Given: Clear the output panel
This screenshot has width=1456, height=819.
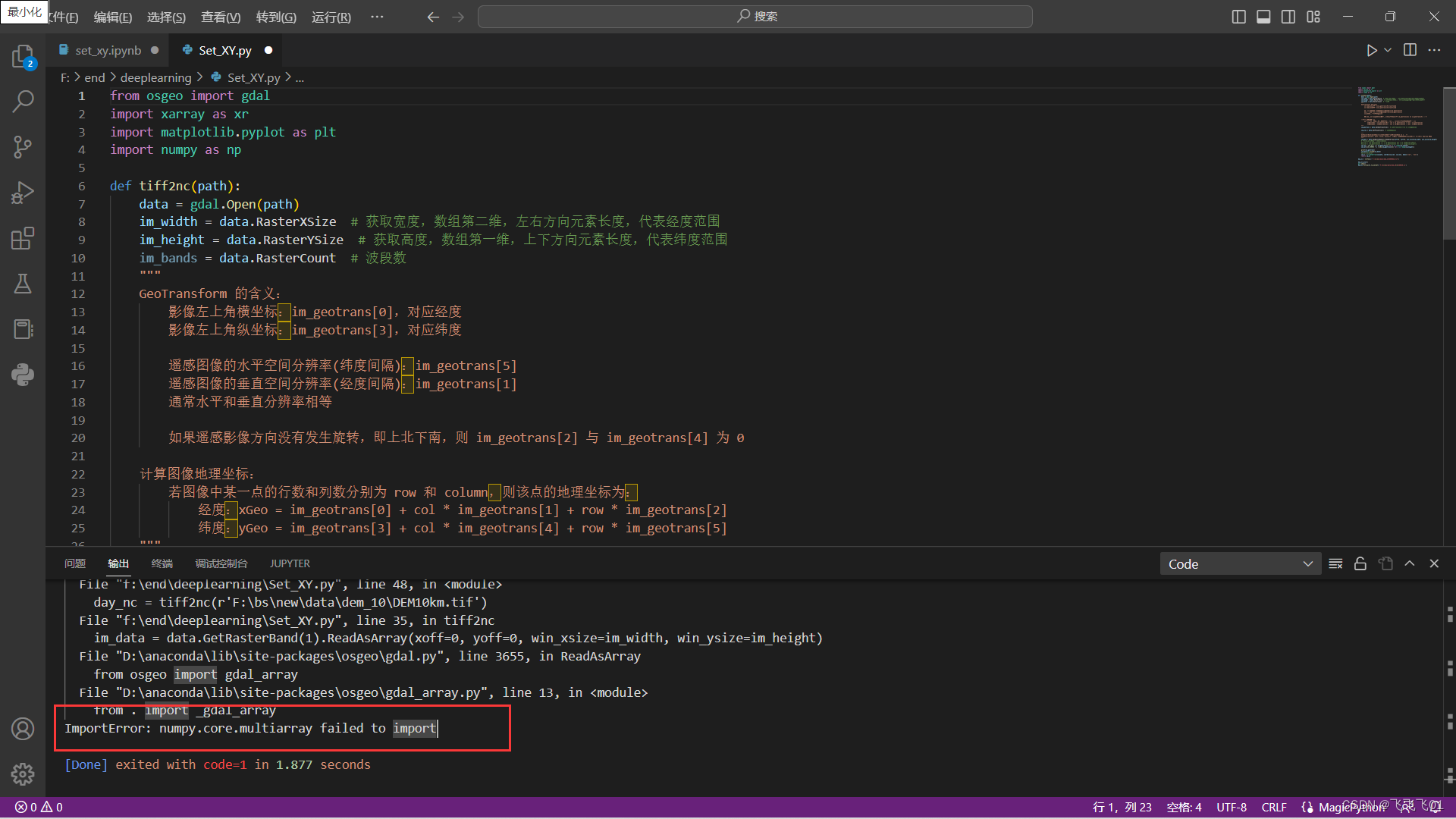Looking at the screenshot, I should pyautogui.click(x=1336, y=563).
